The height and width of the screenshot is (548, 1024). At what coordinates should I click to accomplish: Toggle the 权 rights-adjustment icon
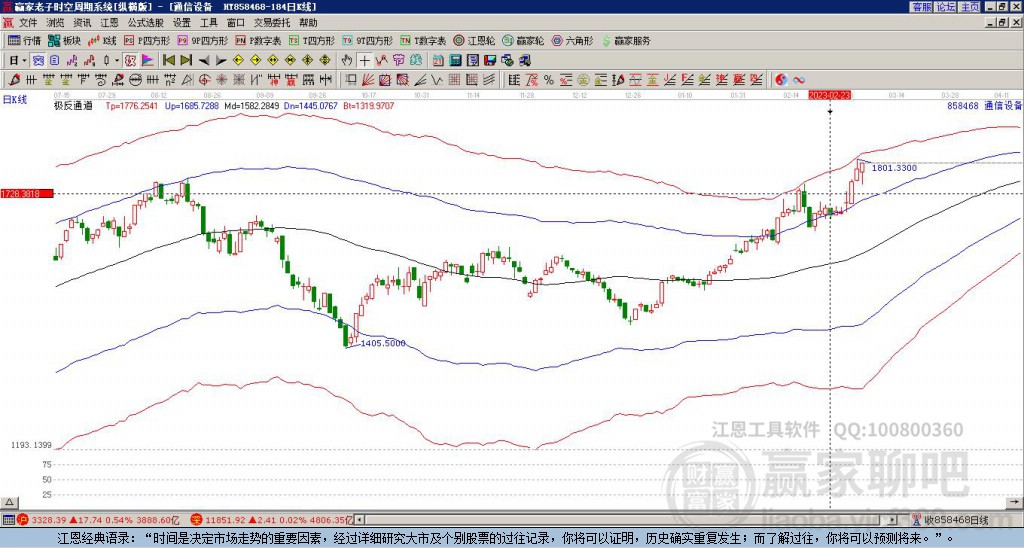coord(130,61)
